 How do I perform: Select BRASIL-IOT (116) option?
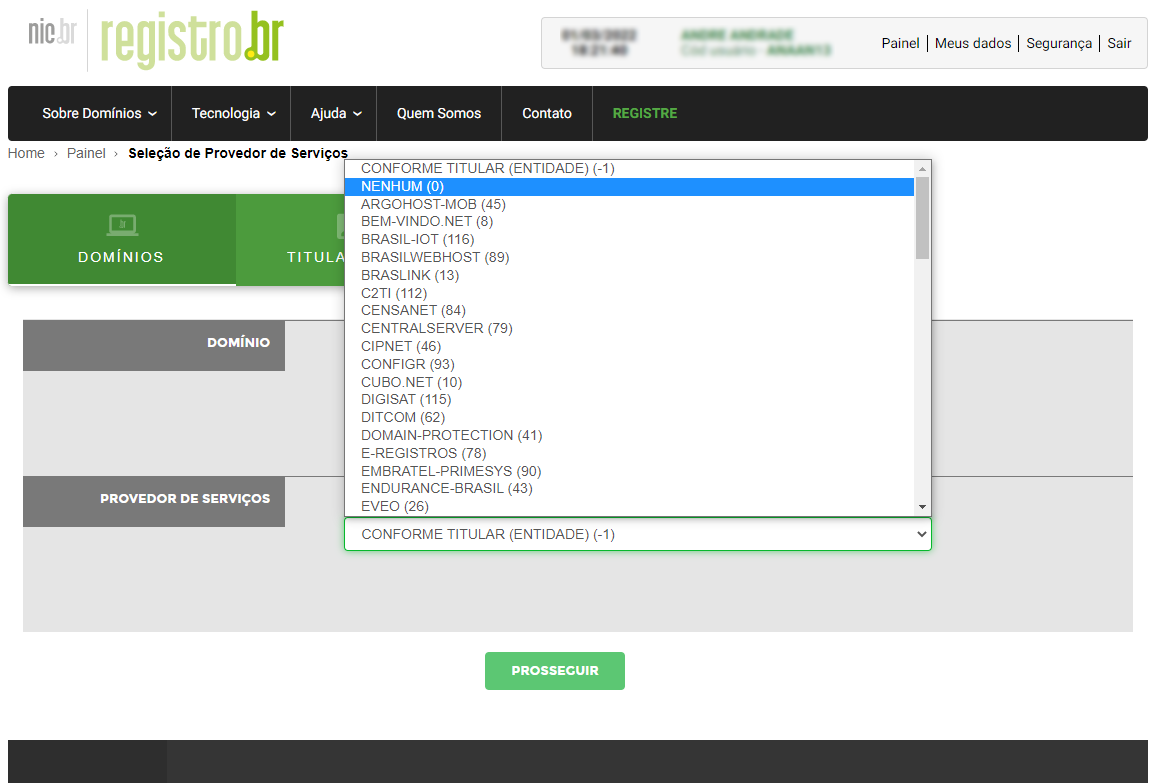(629, 239)
